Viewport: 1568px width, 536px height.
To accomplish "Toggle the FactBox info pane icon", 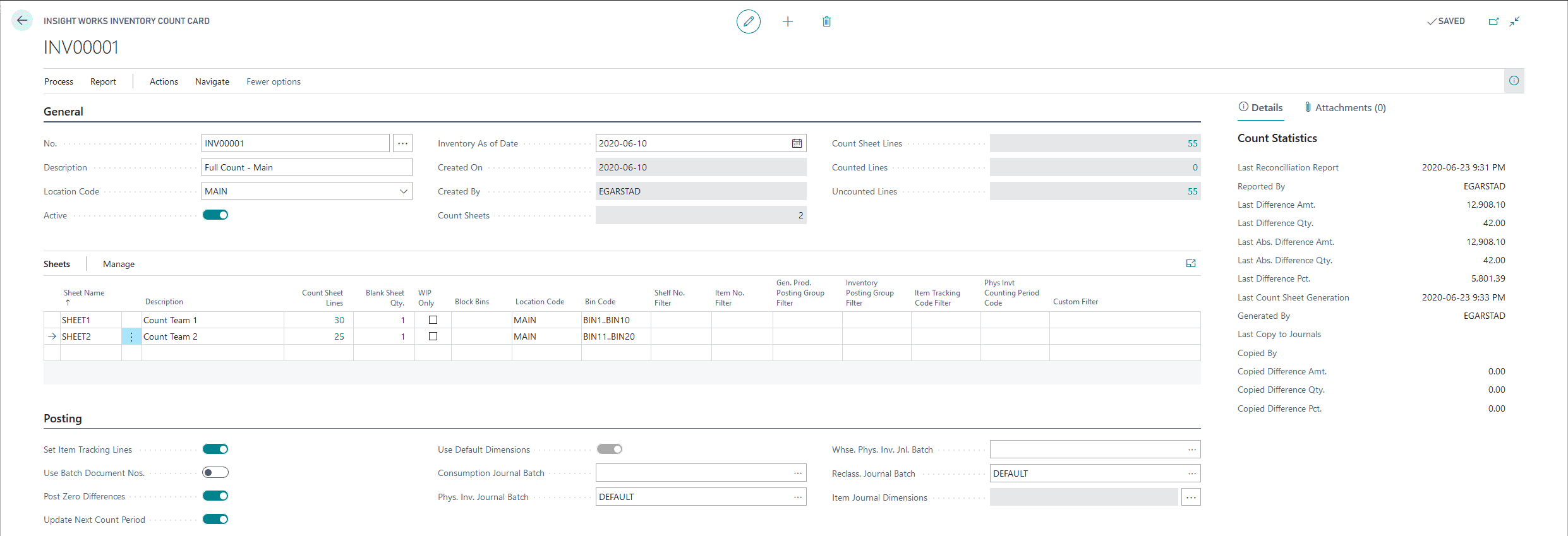I will pos(1514,81).
